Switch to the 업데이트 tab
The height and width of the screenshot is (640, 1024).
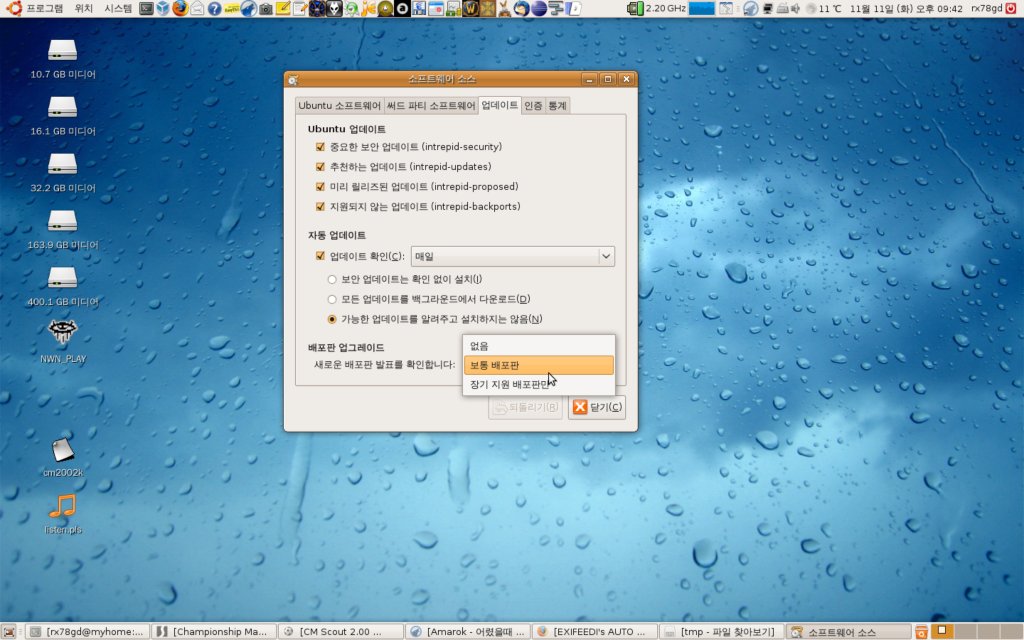(x=500, y=105)
